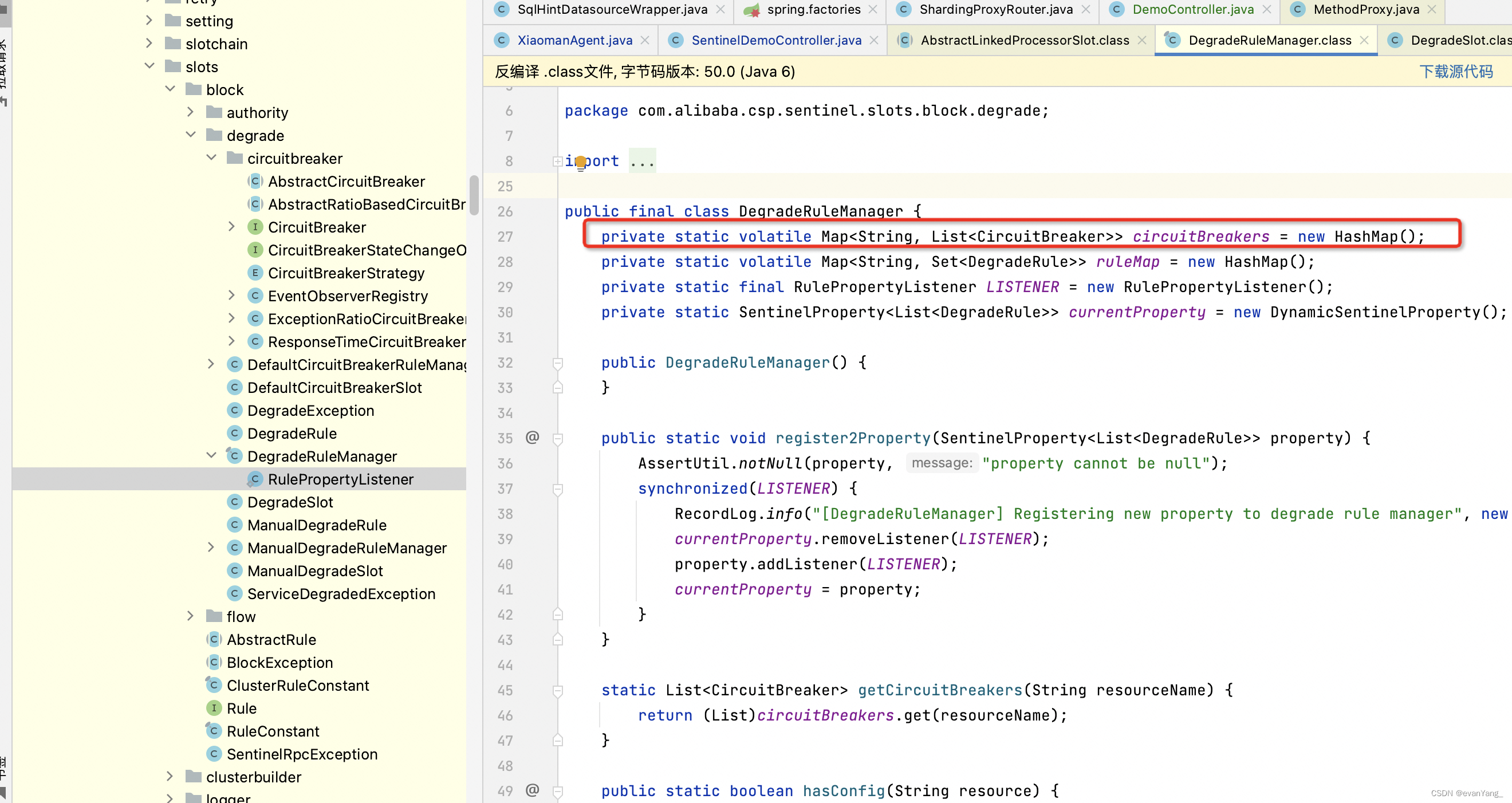1512x803 pixels.
Task: Click the DefaultCircuitBreakerSlot class icon
Action: 234,387
